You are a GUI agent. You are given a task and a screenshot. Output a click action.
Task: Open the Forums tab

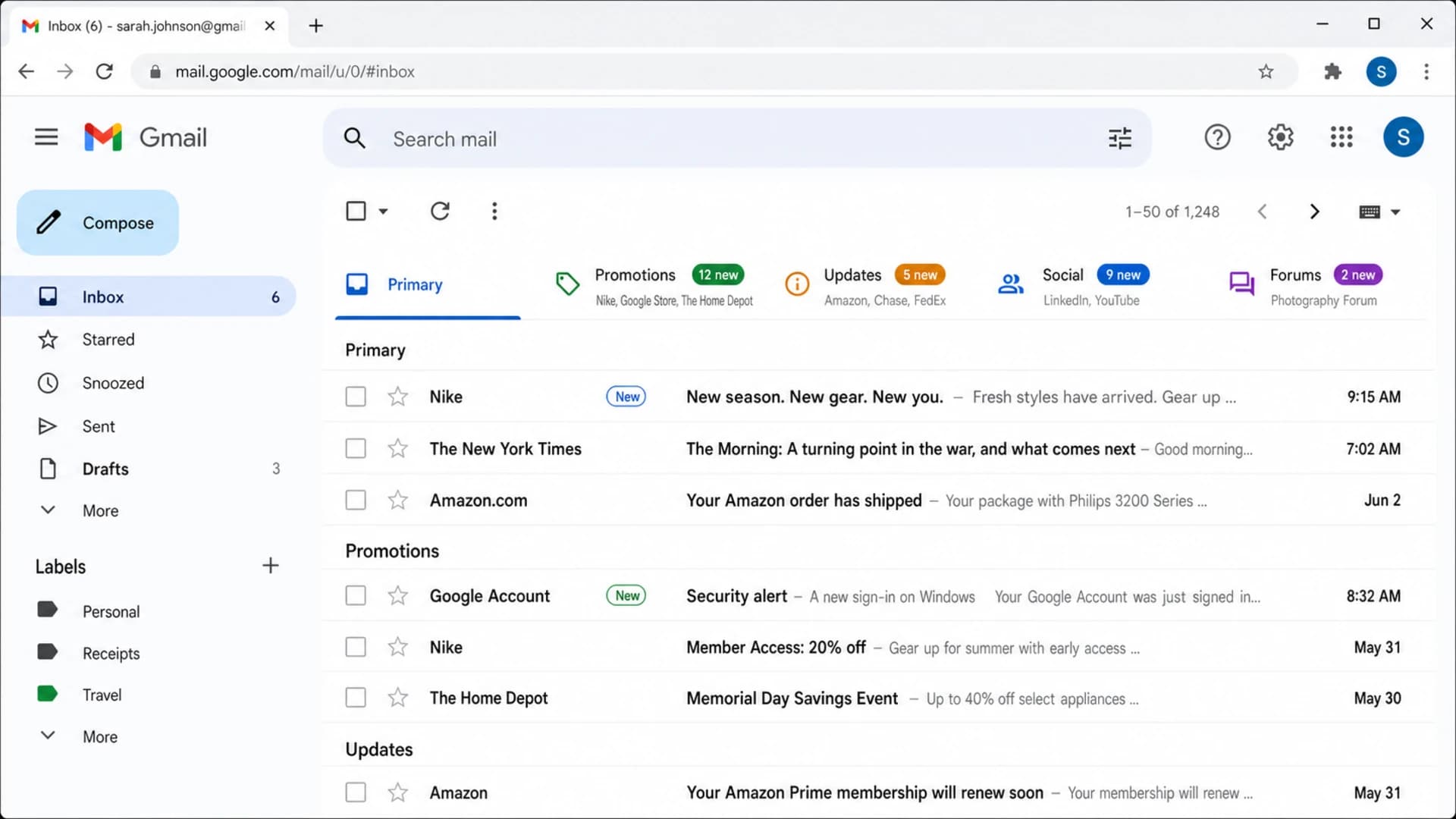(x=1306, y=286)
